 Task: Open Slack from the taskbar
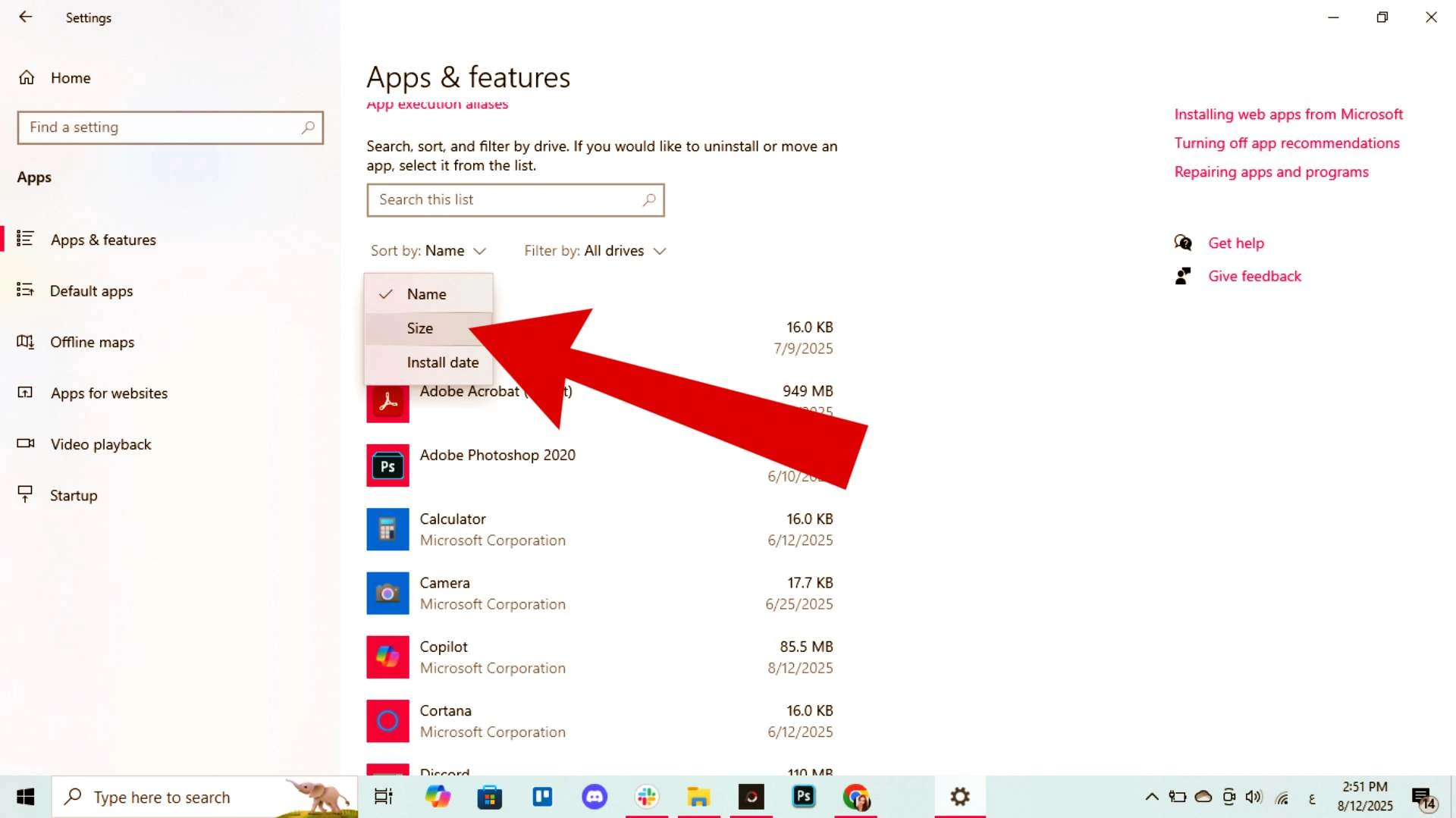[x=647, y=797]
